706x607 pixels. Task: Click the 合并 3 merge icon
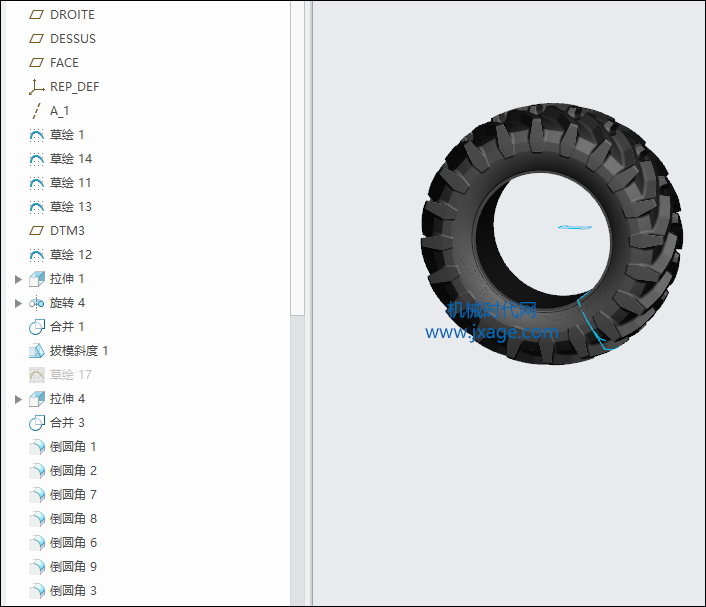click(36, 423)
